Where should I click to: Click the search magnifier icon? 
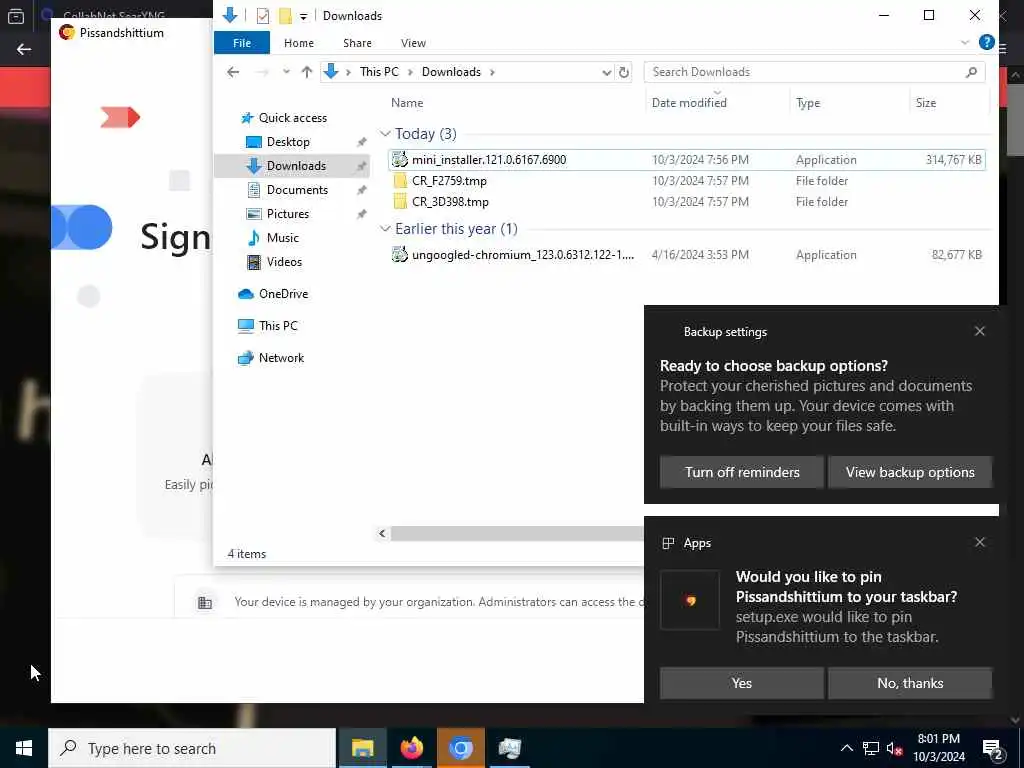point(971,72)
